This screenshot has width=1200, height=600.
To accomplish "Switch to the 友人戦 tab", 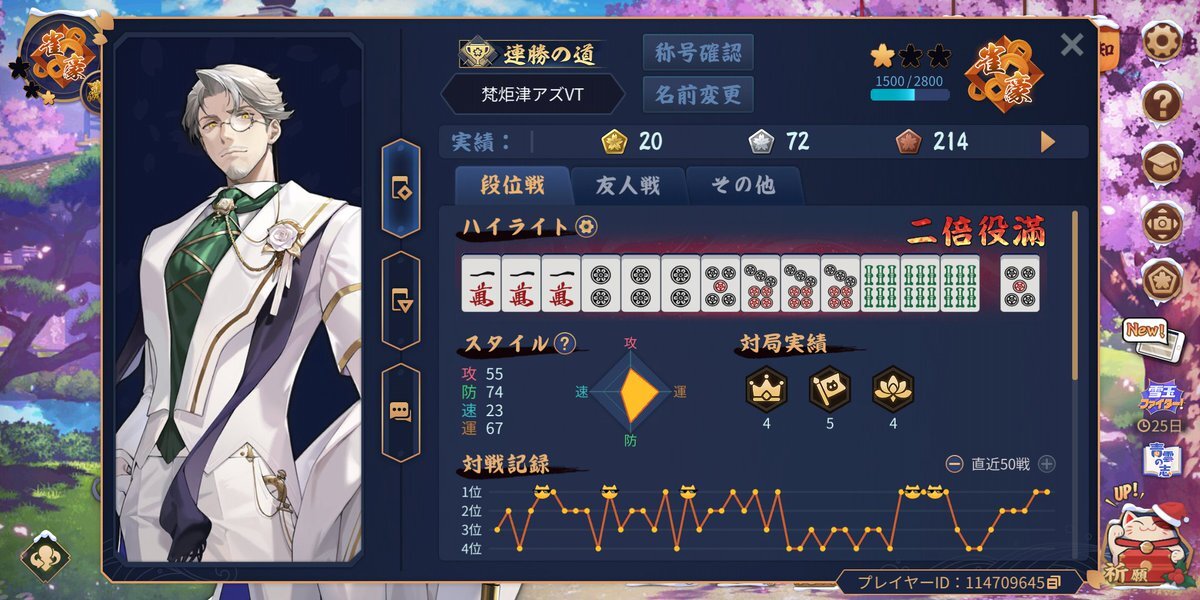I will (628, 186).
